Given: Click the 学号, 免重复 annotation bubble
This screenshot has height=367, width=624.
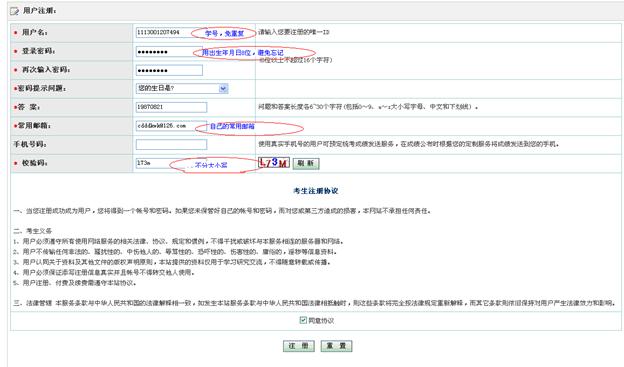Looking at the screenshot, I should click(x=224, y=33).
